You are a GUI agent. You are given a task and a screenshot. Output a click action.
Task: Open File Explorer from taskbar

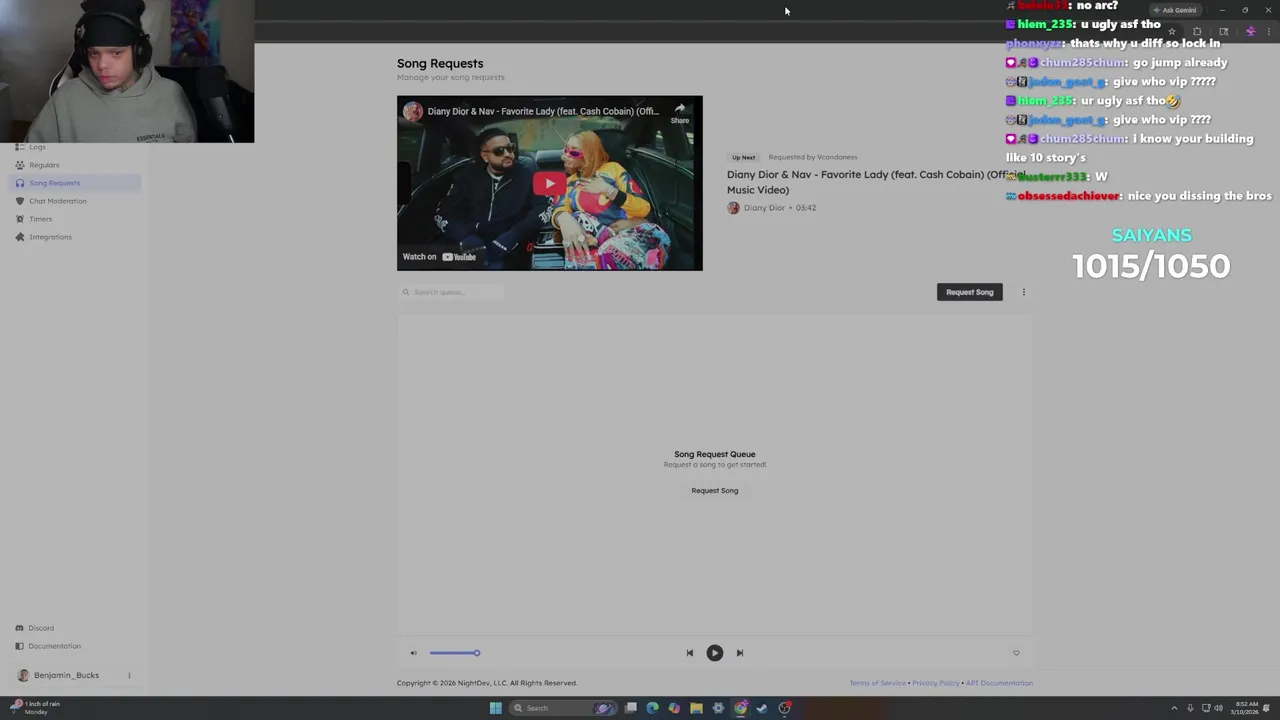click(x=696, y=708)
